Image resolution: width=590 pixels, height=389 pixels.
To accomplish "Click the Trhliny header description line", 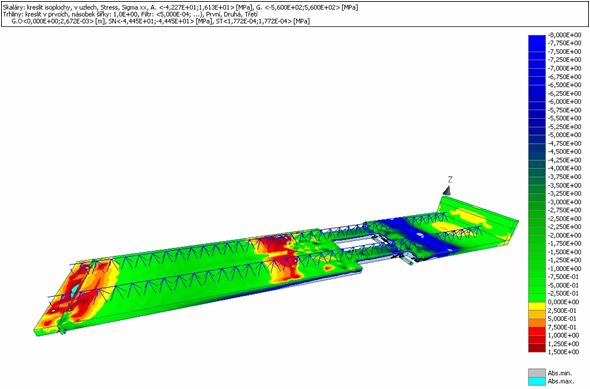I will (x=131, y=14).
